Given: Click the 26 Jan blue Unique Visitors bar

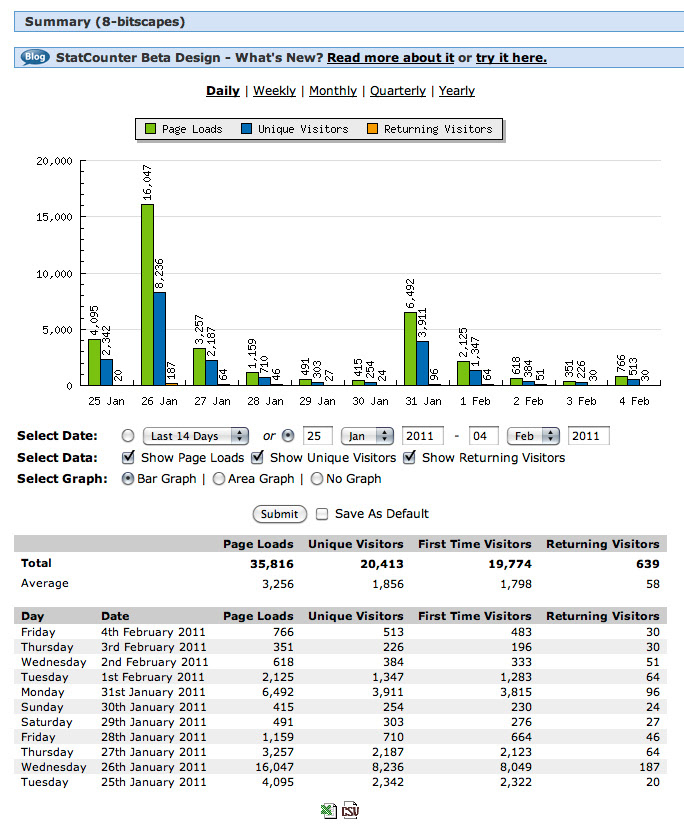Looking at the screenshot, I should click(x=160, y=338).
